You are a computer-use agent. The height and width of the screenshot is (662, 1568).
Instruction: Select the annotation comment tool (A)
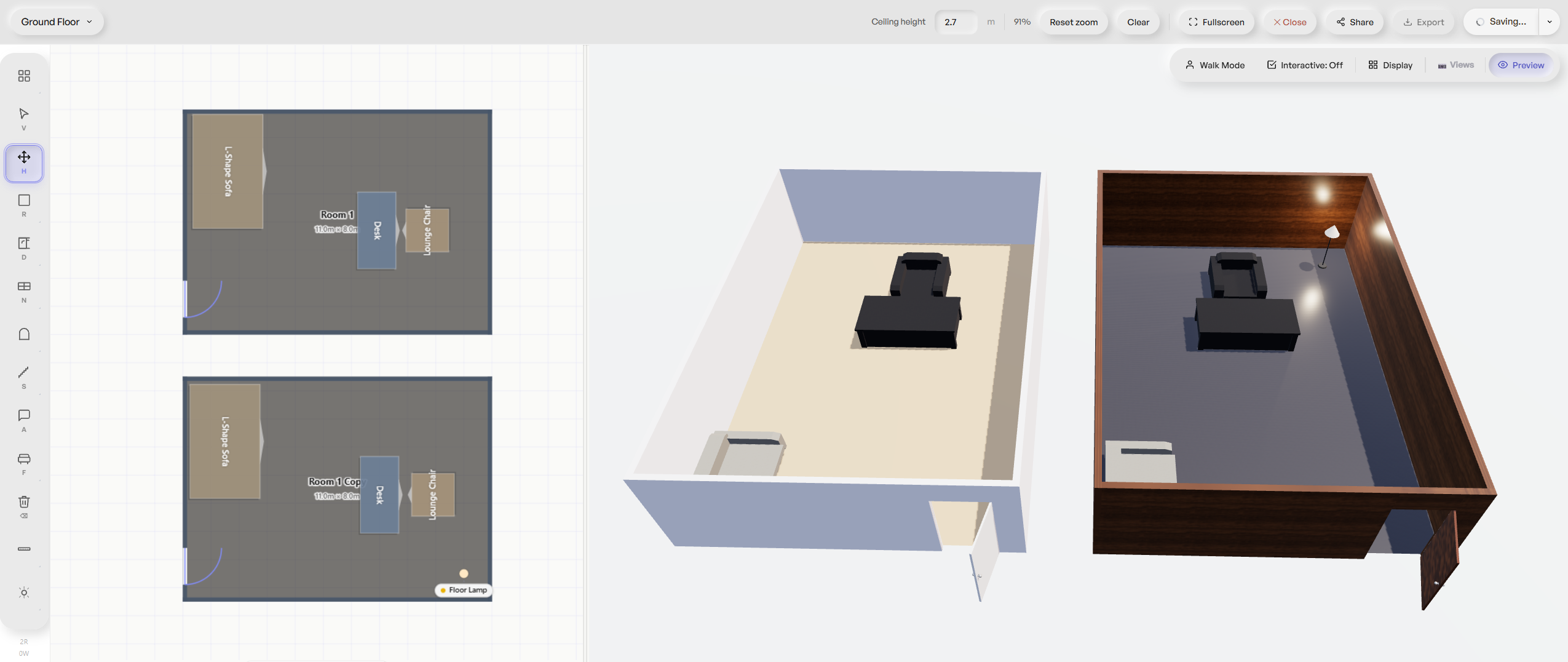pos(24,420)
